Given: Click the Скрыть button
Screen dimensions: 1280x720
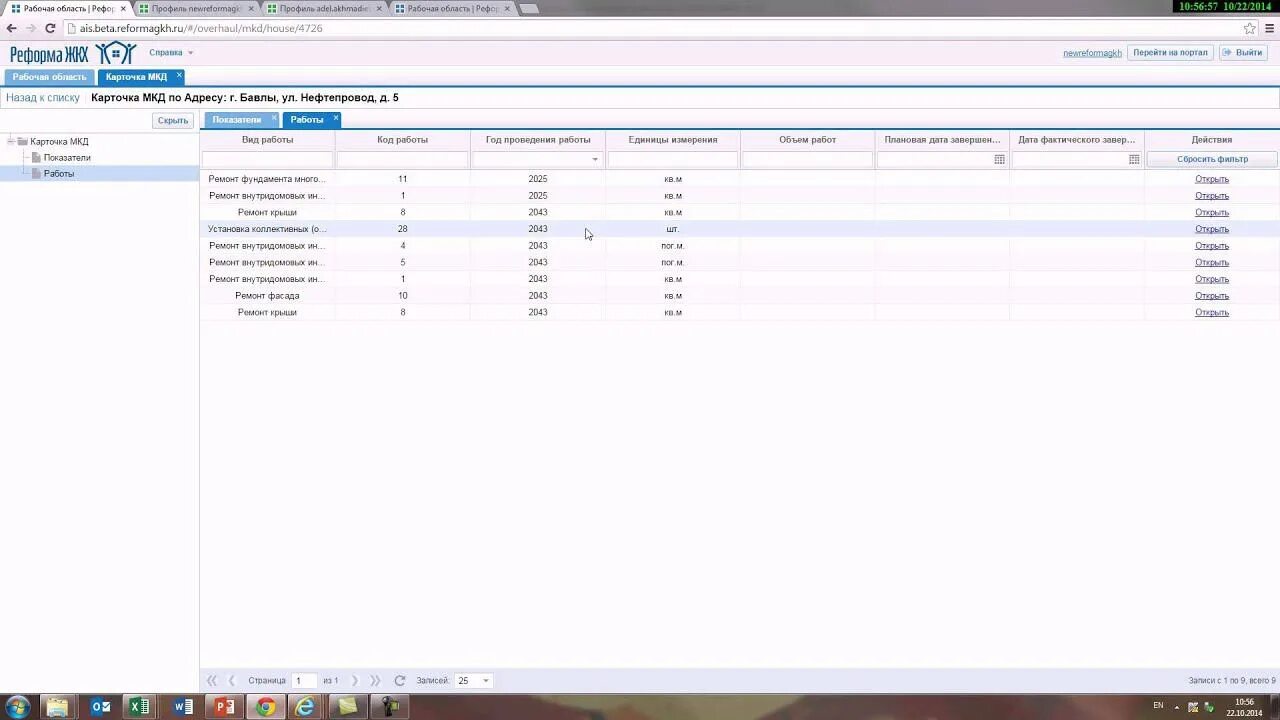Looking at the screenshot, I should [173, 120].
